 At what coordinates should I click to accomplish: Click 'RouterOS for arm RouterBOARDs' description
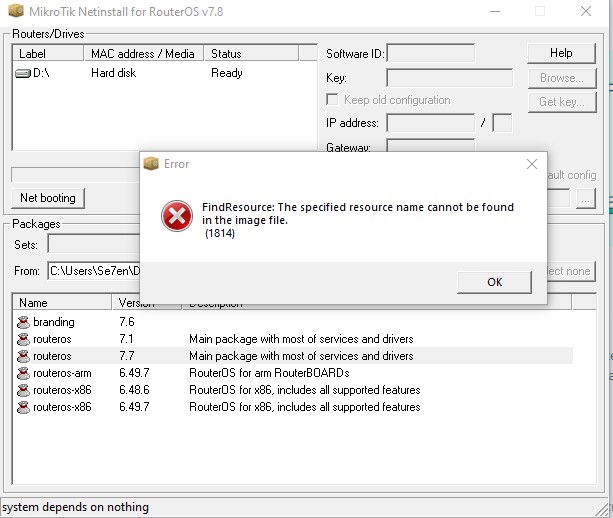(269, 373)
